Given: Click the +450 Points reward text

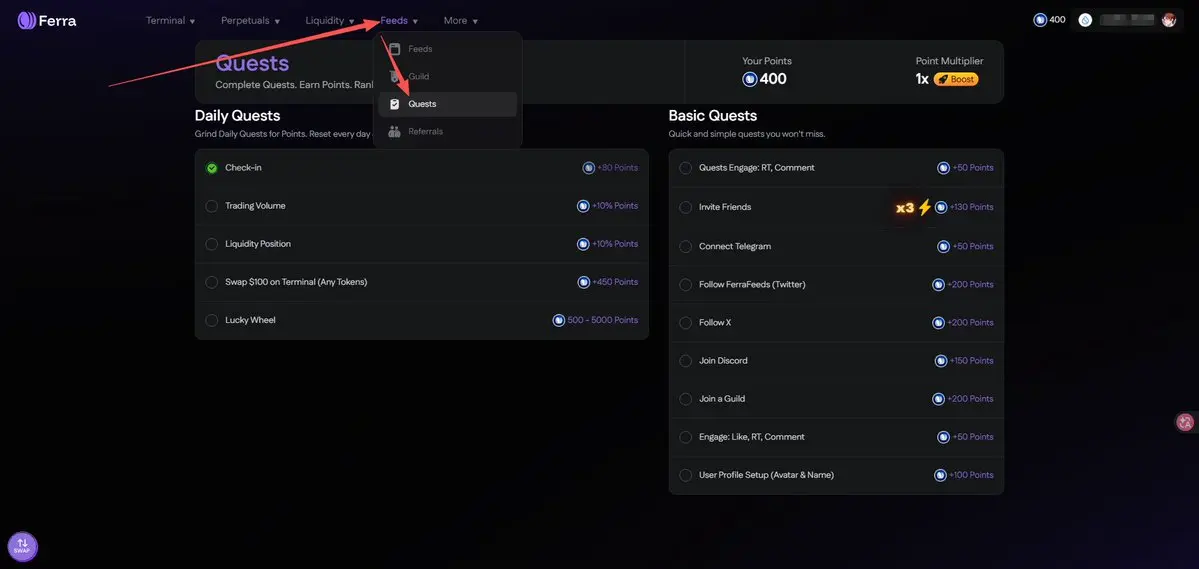Looking at the screenshot, I should point(615,282).
